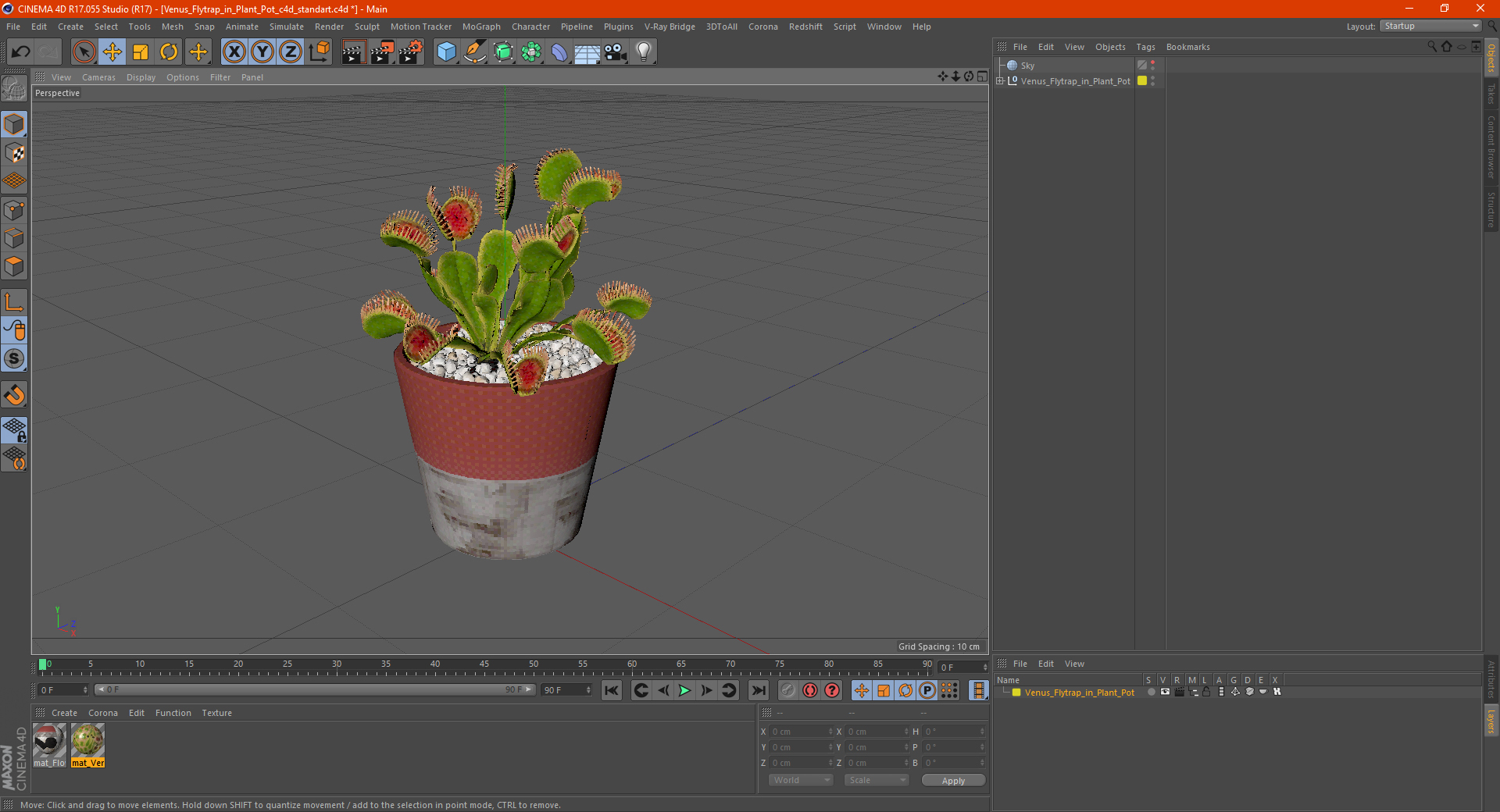Toggle Autokeying red button
Image resolution: width=1500 pixels, height=812 pixels.
[810, 690]
